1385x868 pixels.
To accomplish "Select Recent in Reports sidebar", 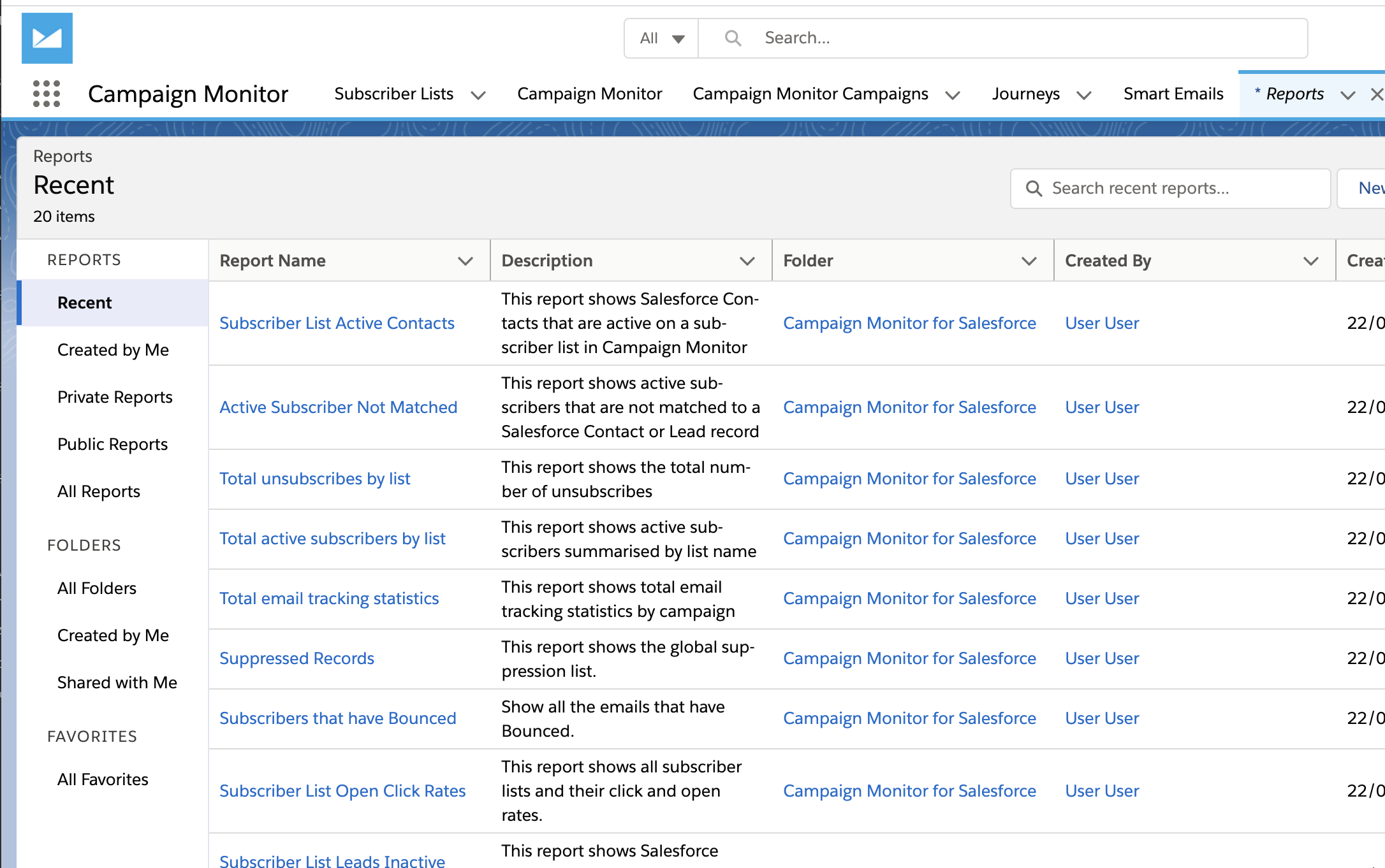I will pyautogui.click(x=114, y=303).
